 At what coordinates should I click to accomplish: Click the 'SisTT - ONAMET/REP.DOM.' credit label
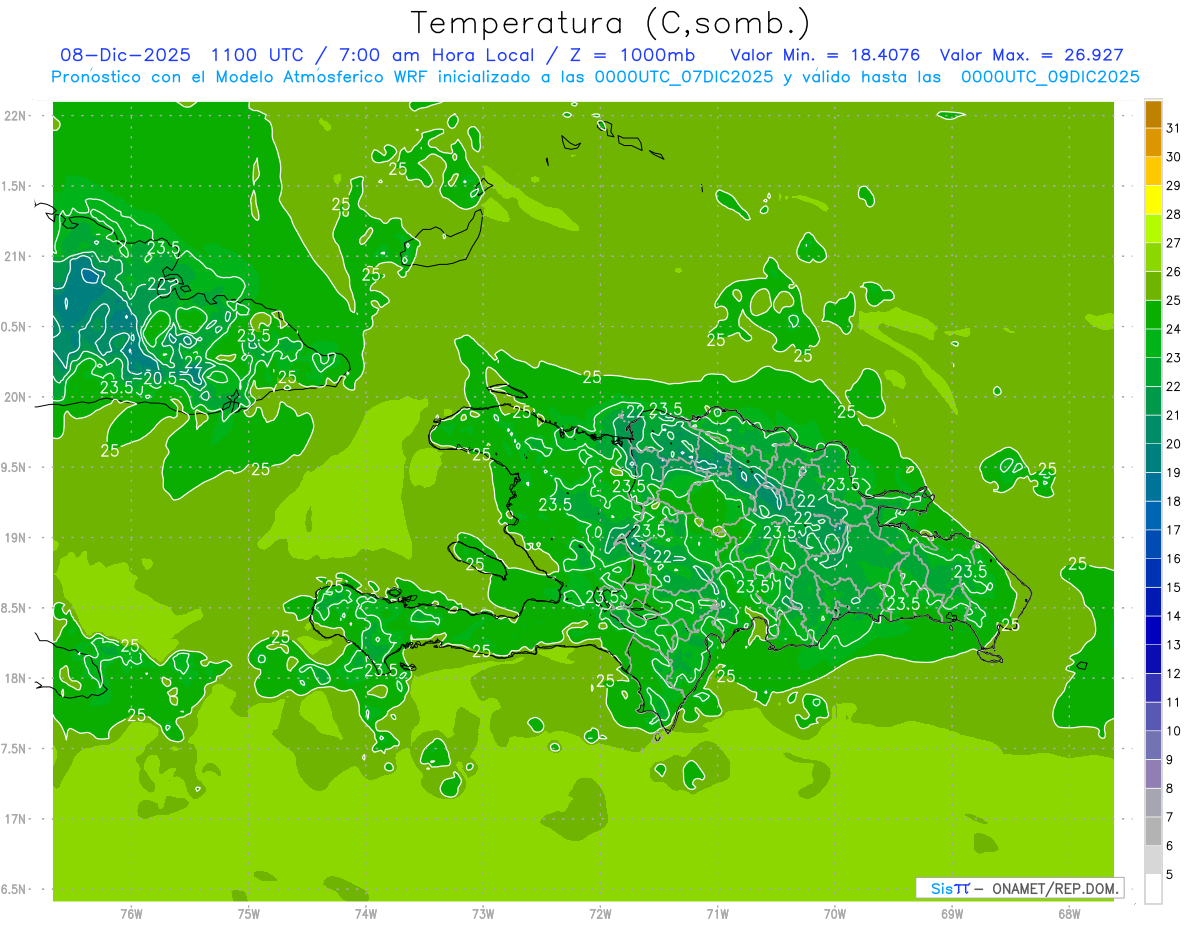(x=1020, y=888)
